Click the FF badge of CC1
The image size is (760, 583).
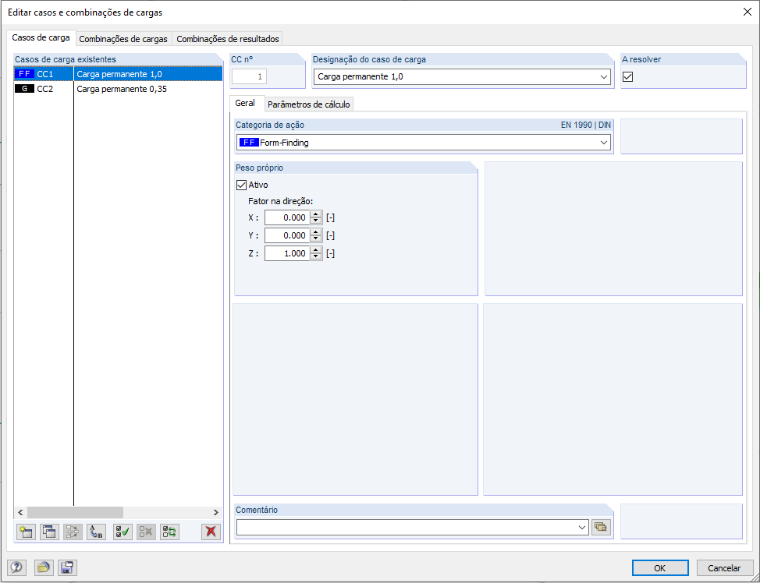(x=24, y=74)
